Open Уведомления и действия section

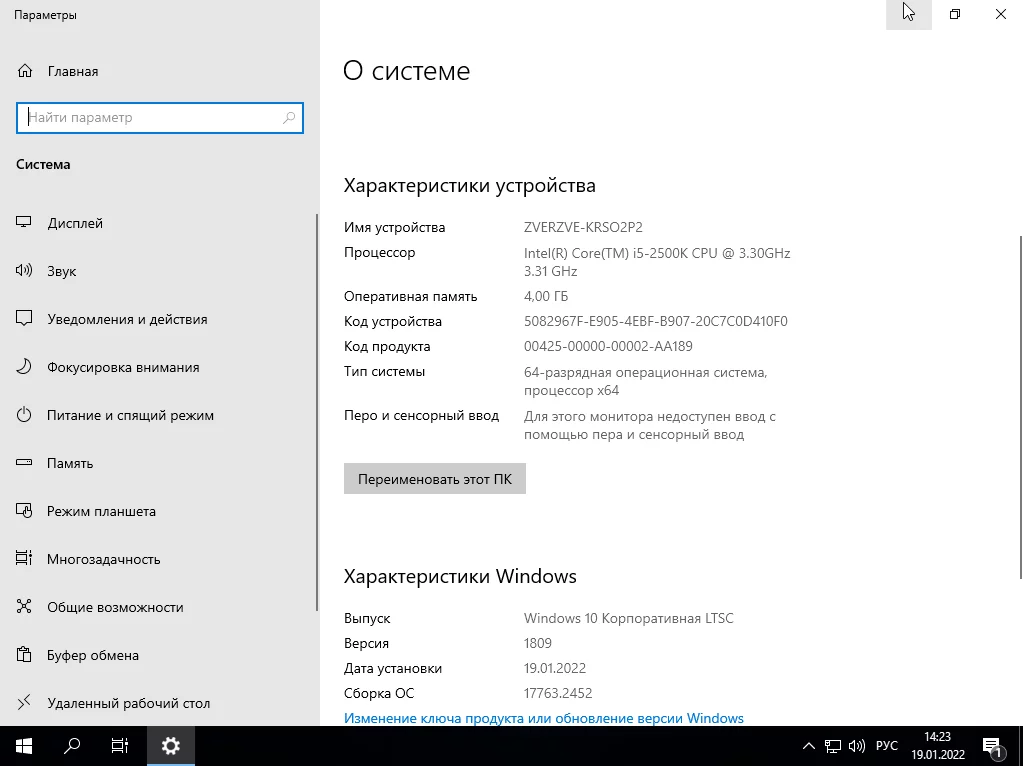pyautogui.click(x=127, y=319)
